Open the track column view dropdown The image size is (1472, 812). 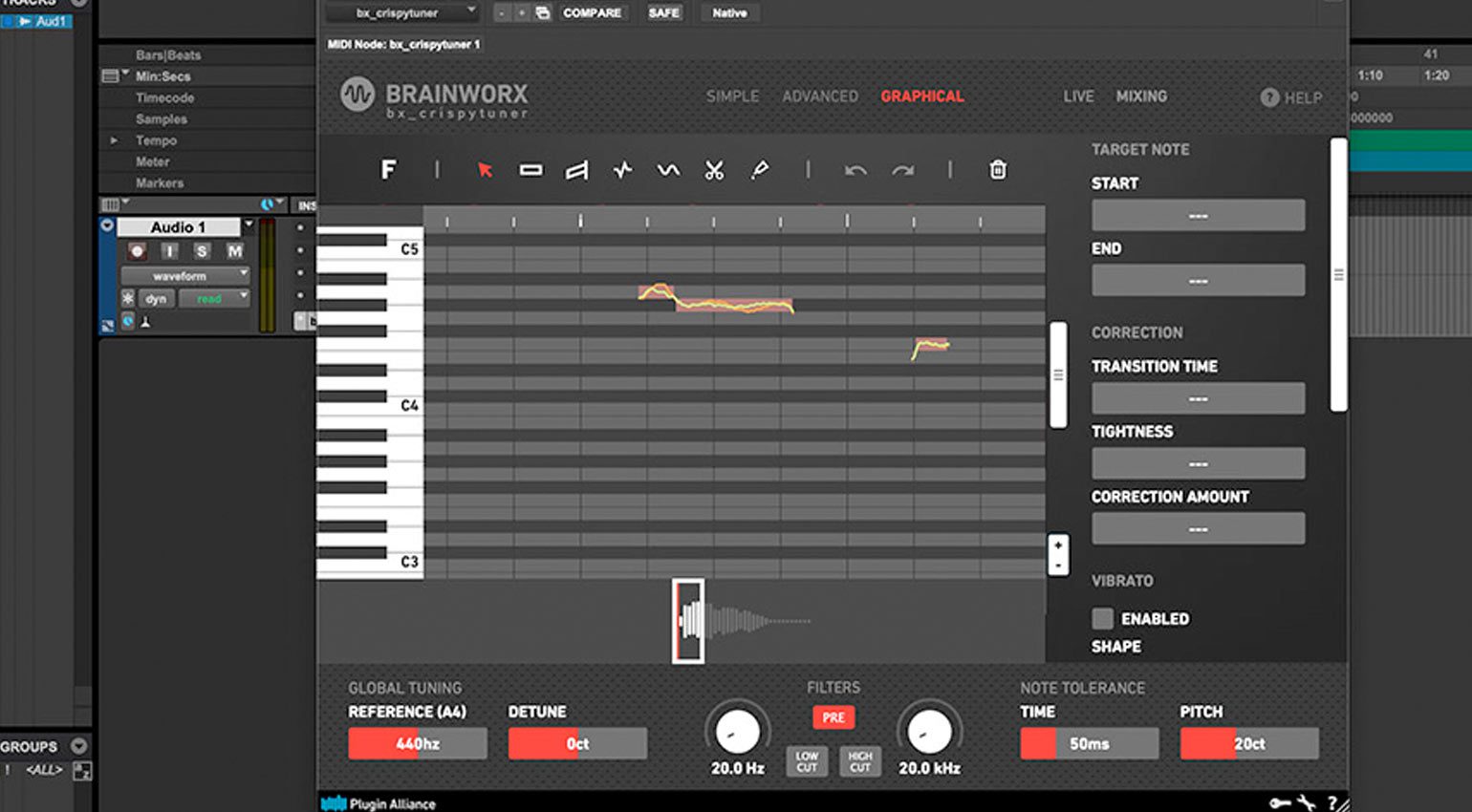[114, 204]
